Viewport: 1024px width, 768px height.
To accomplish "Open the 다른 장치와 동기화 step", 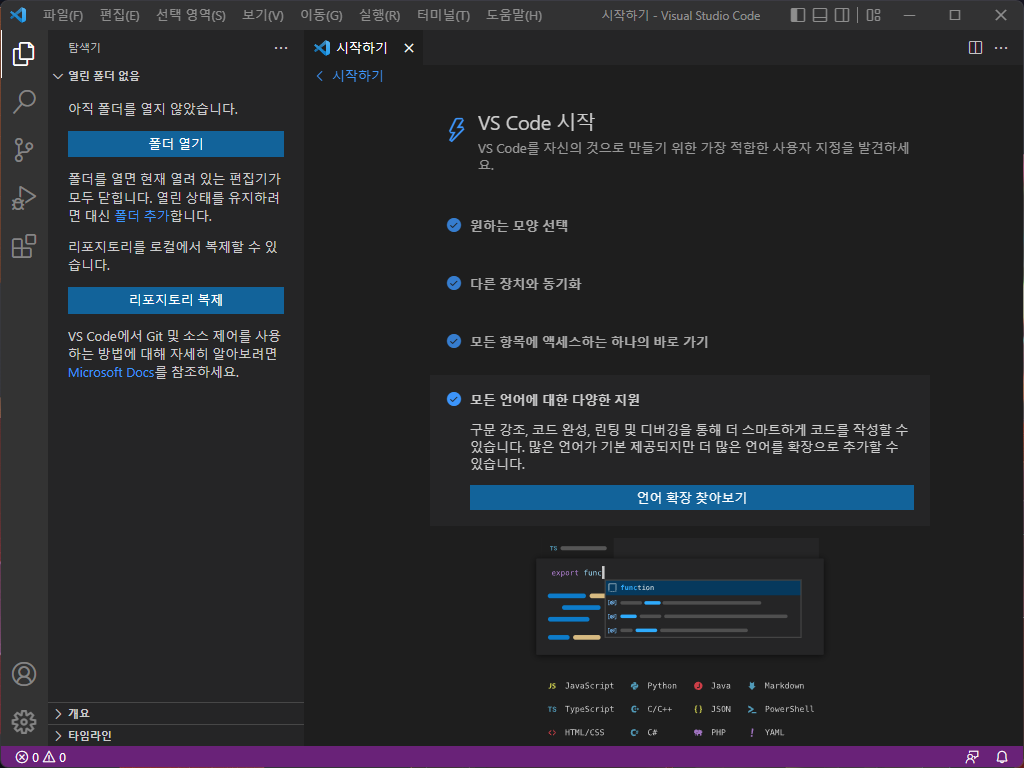I will (525, 283).
